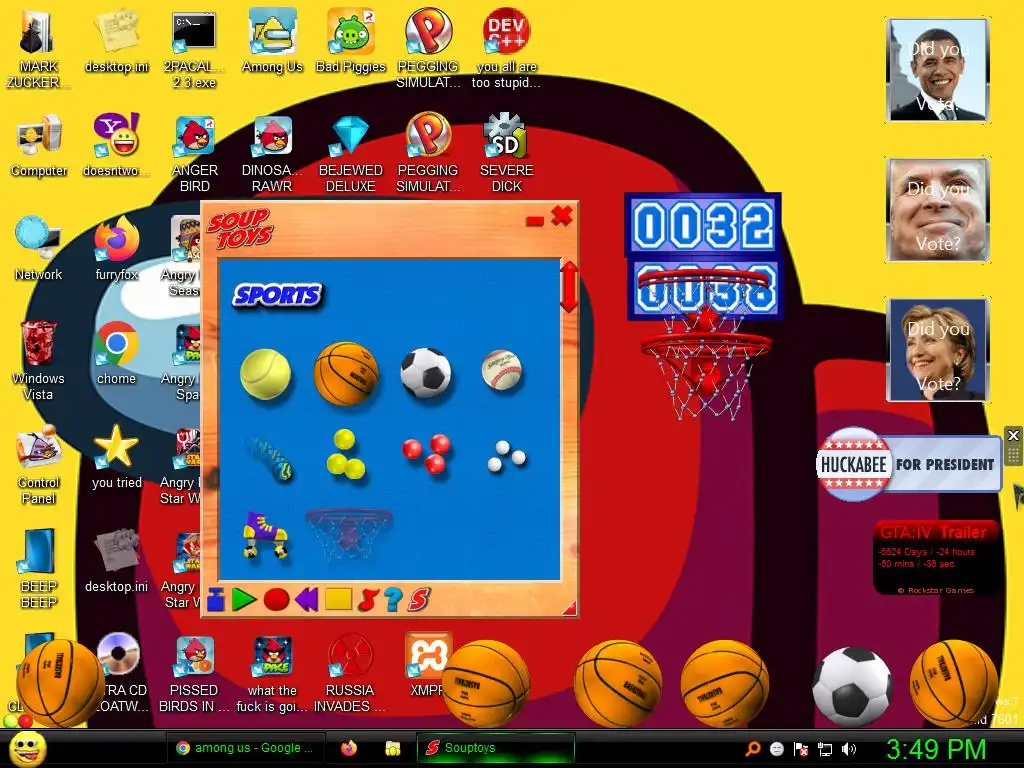Open the smiley-face Start button
The image size is (1024, 768).
[x=27, y=748]
